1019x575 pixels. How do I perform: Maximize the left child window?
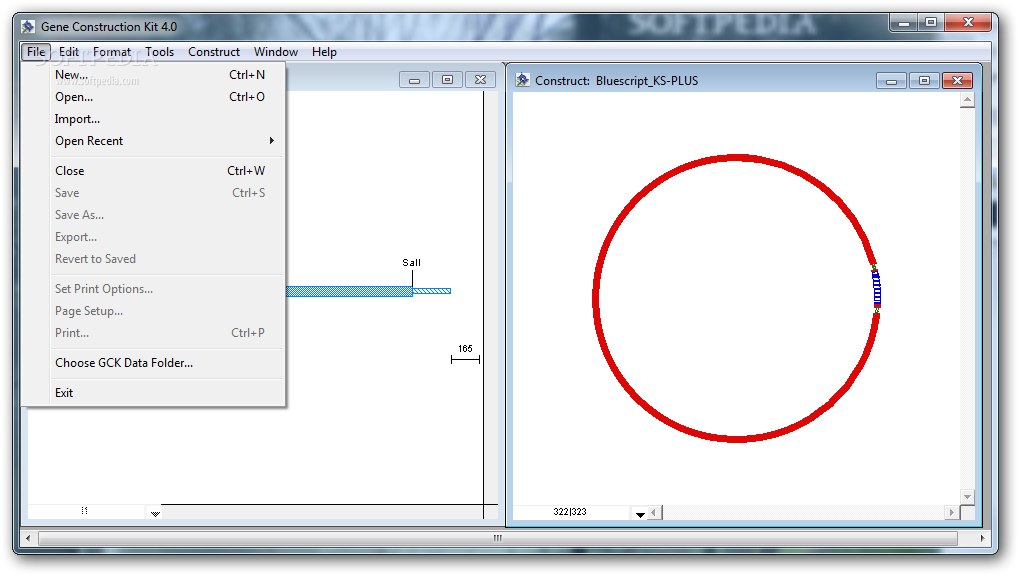(x=447, y=80)
